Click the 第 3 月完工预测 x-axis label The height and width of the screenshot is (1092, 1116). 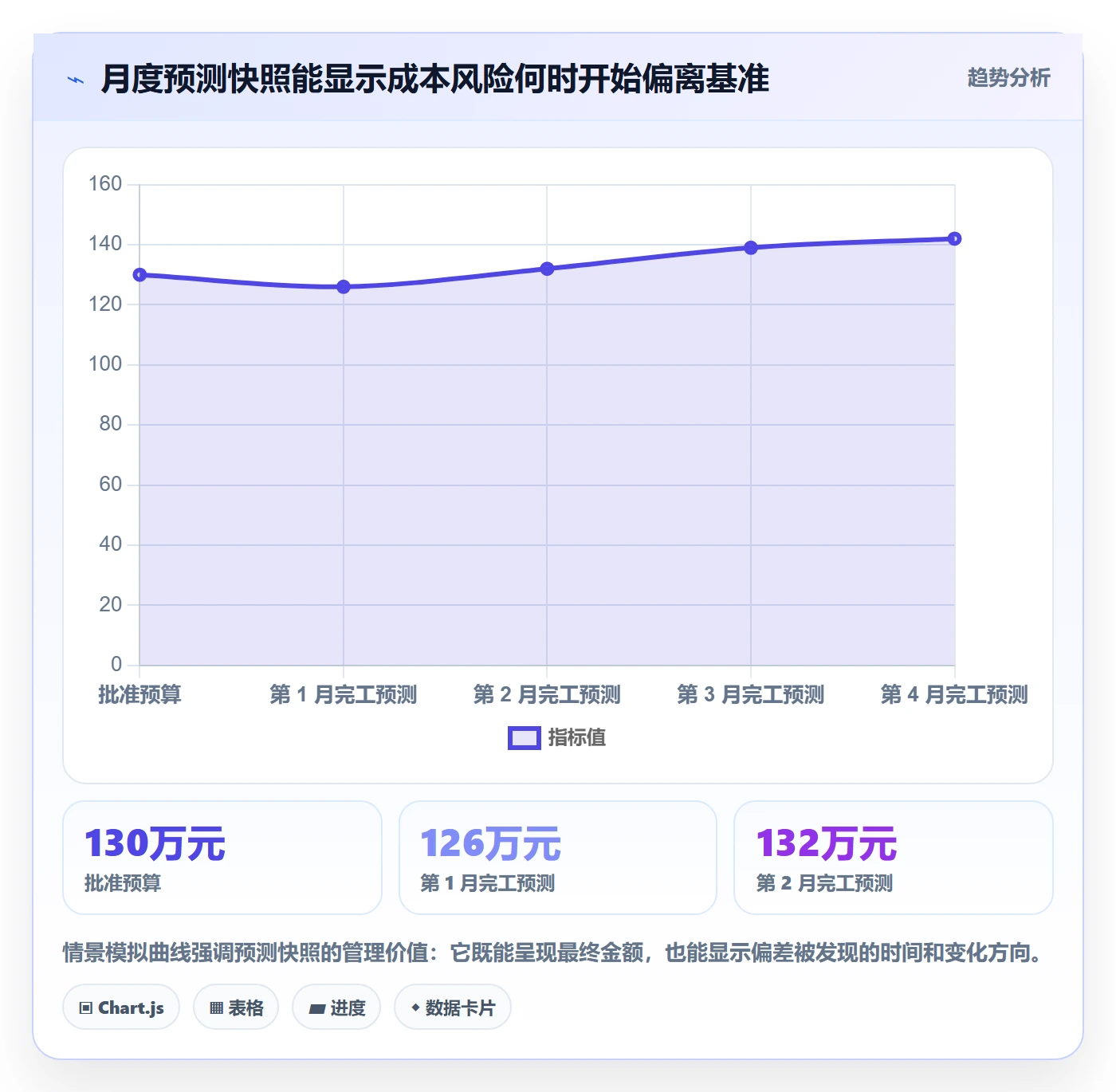click(751, 694)
